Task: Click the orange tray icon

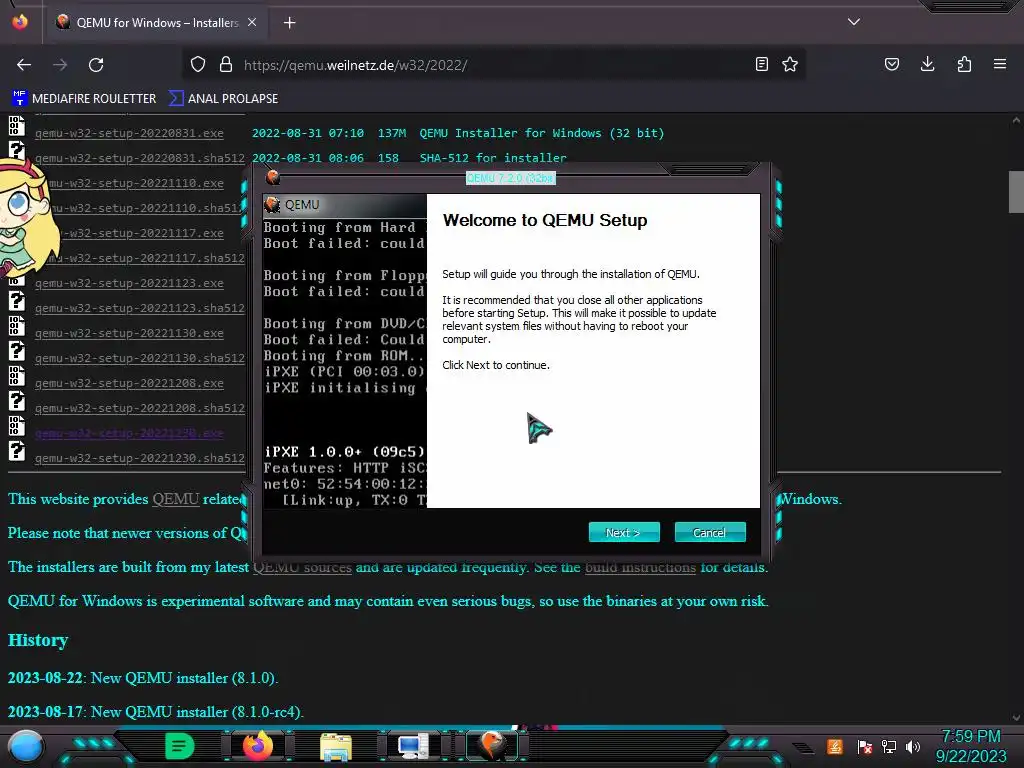Action: click(835, 746)
